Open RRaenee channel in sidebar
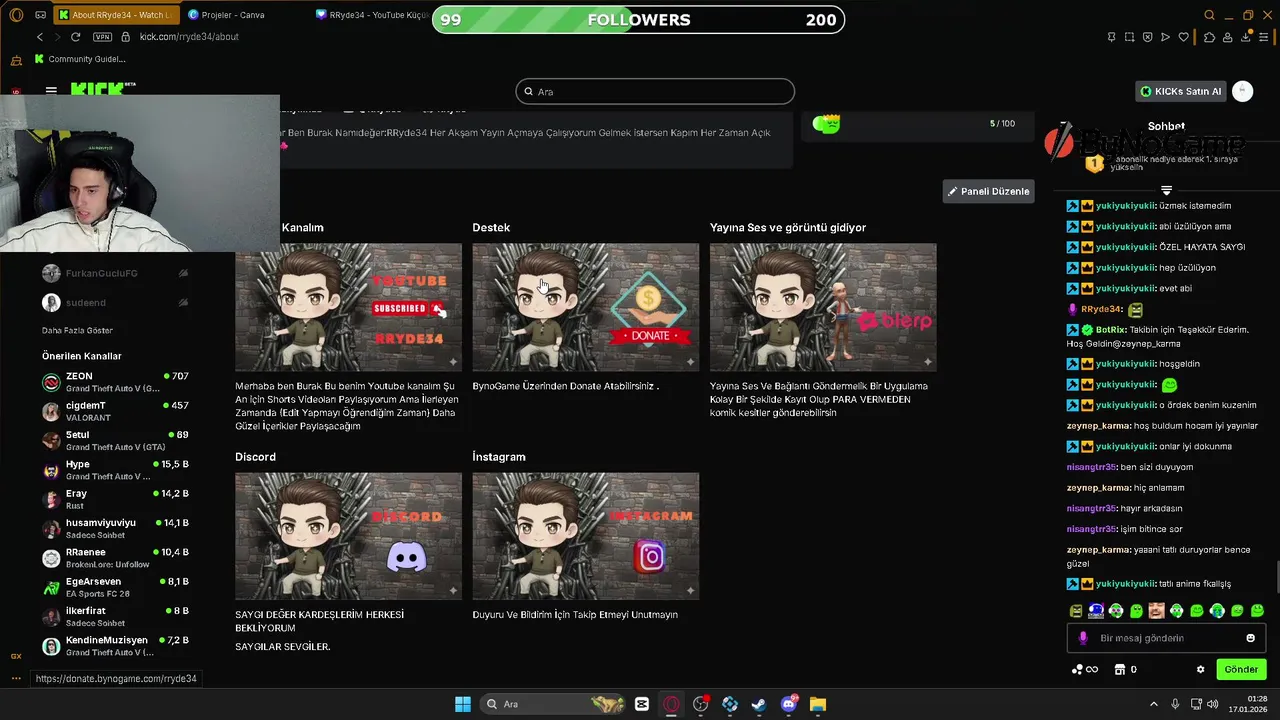This screenshot has height=720, width=1280. coord(115,558)
